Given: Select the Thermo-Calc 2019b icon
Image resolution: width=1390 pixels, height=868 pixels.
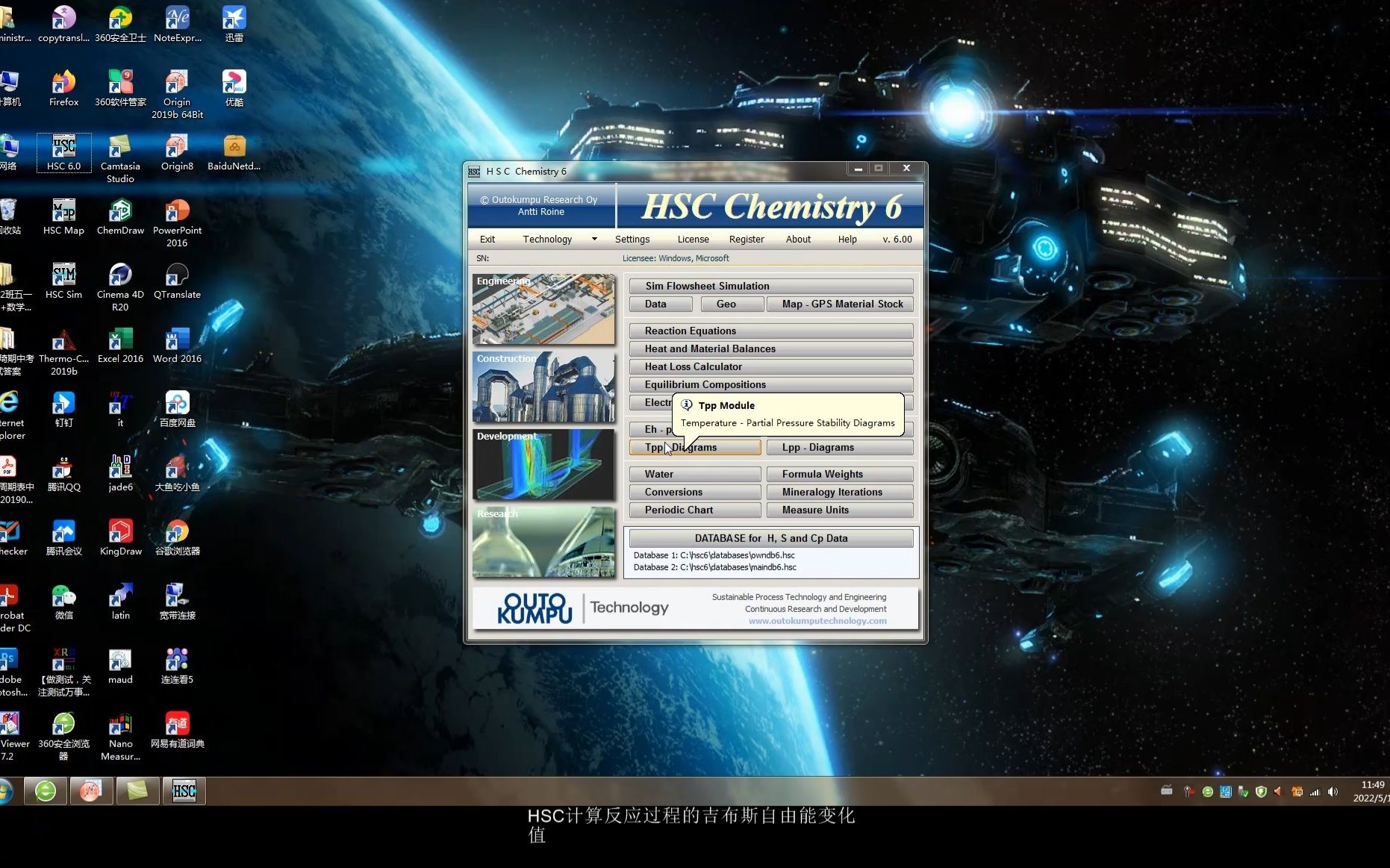Looking at the screenshot, I should pos(63,352).
